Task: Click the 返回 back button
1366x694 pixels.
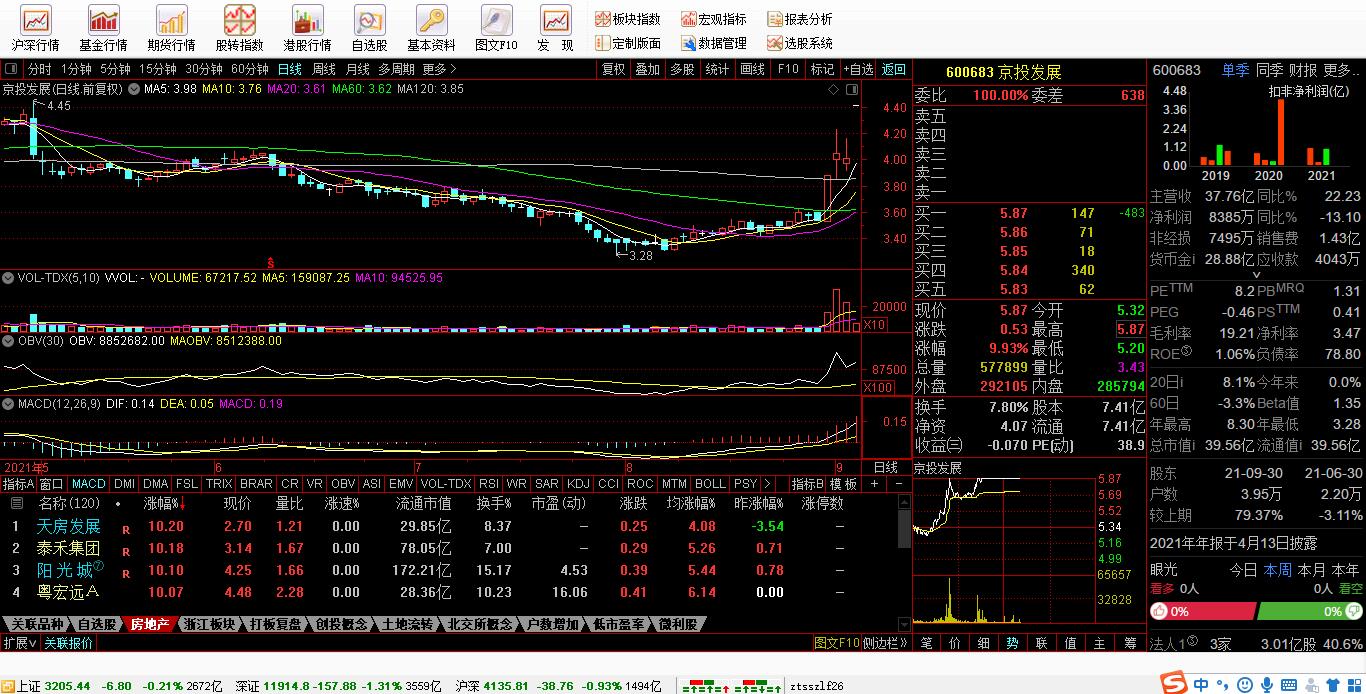Action: coord(893,70)
